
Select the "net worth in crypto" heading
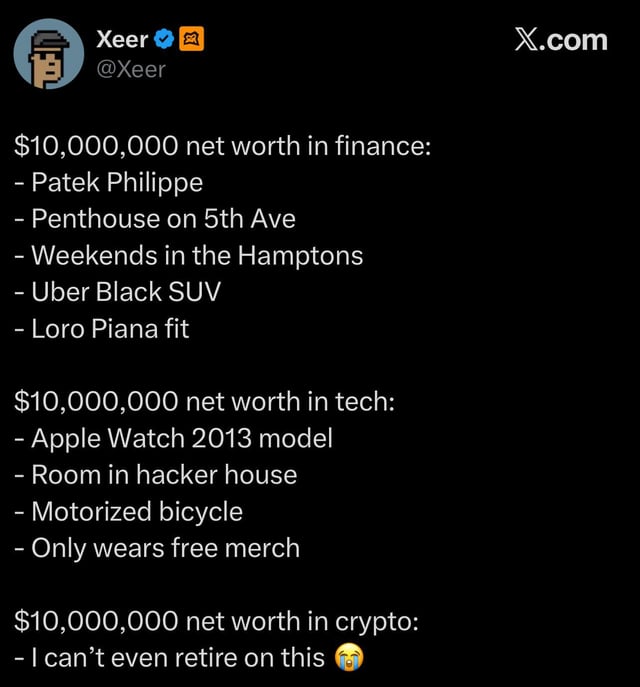(x=216, y=620)
